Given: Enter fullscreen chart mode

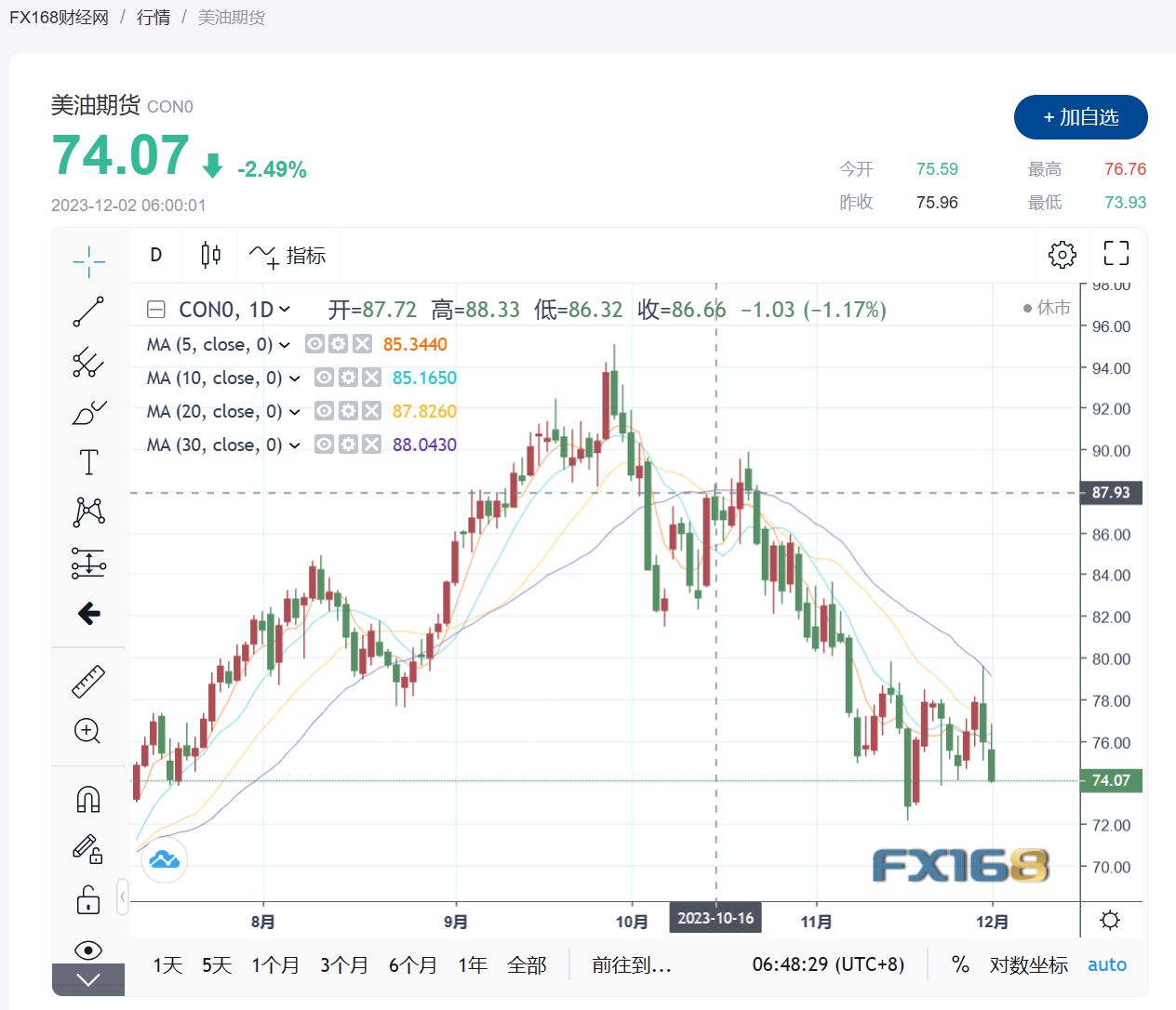Looking at the screenshot, I should [x=1116, y=253].
